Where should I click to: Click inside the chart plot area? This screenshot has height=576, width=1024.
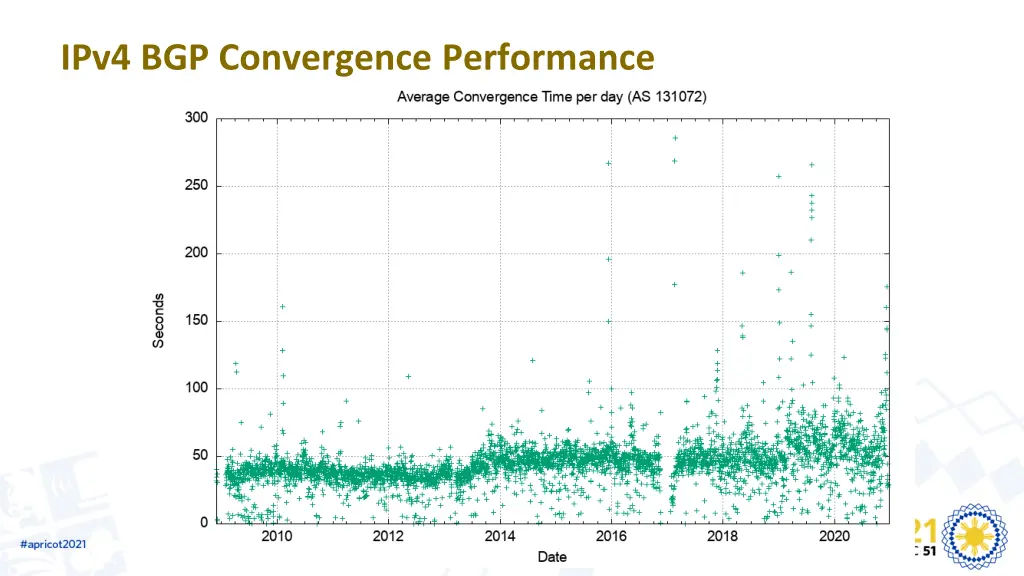point(550,320)
